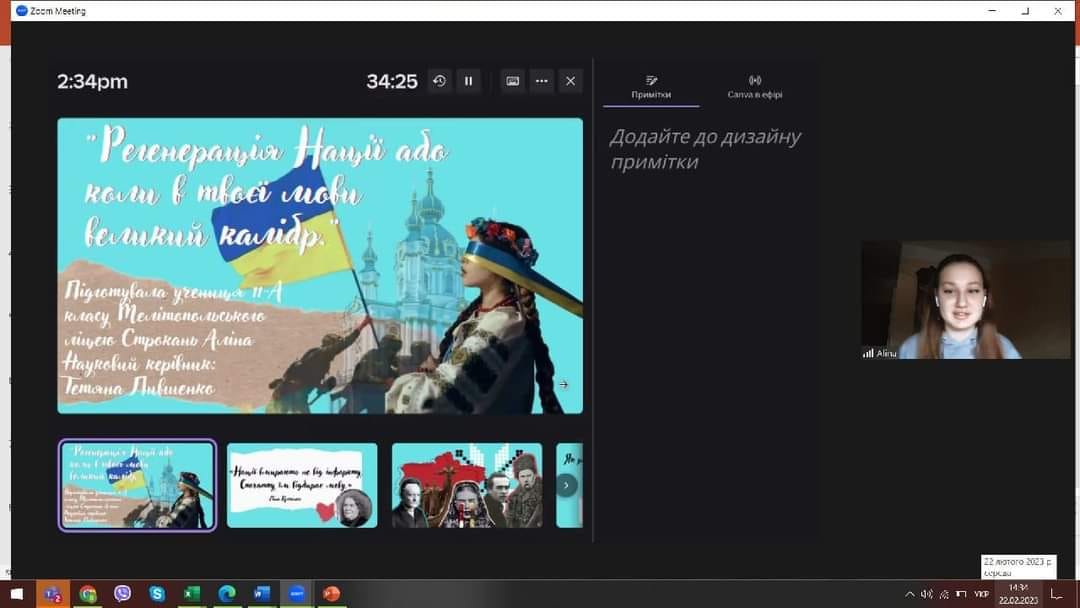Image resolution: width=1080 pixels, height=608 pixels.
Task: Open Viber from the taskbar
Action: coord(122,594)
